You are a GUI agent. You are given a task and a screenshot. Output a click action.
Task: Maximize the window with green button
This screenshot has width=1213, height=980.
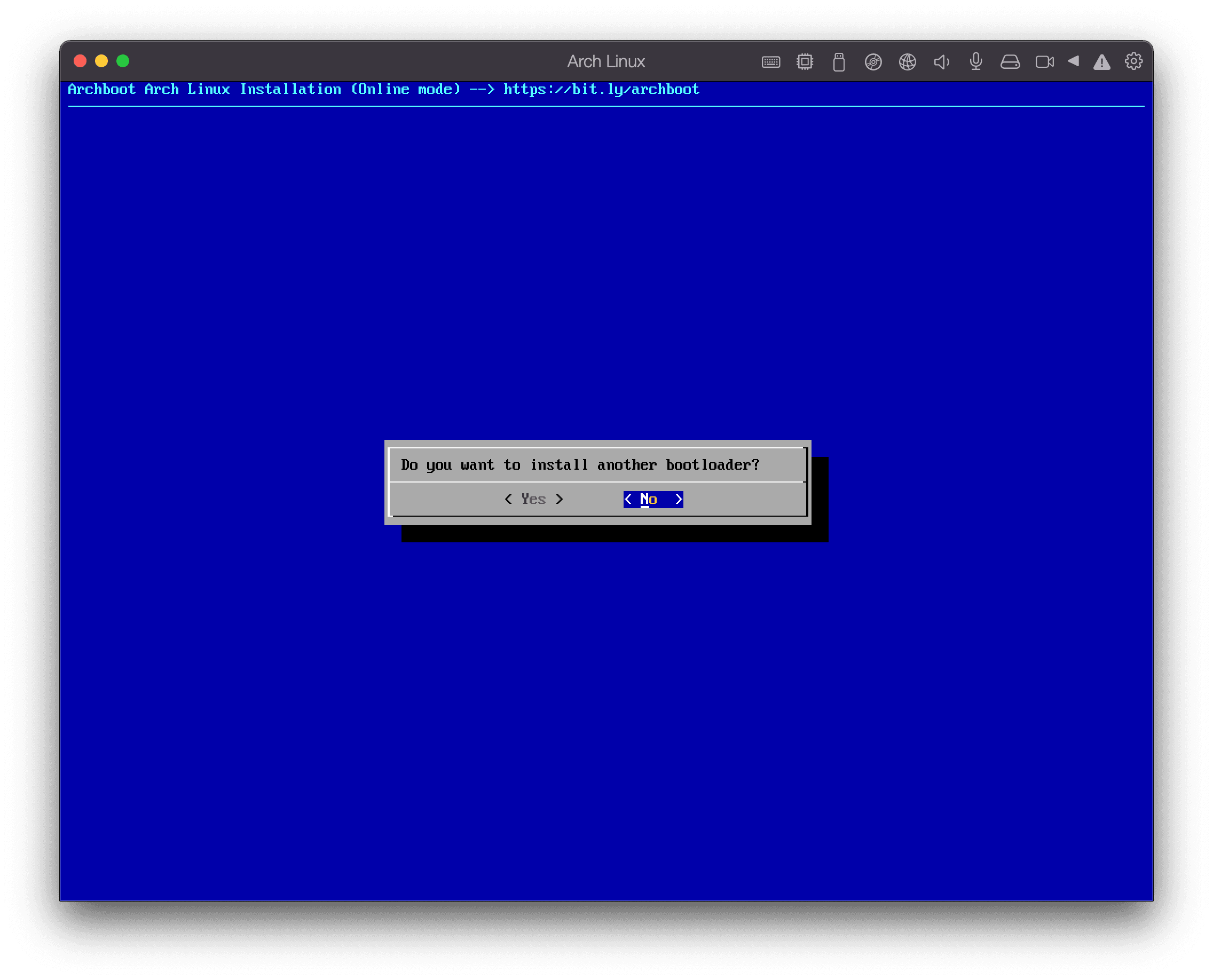click(x=123, y=61)
